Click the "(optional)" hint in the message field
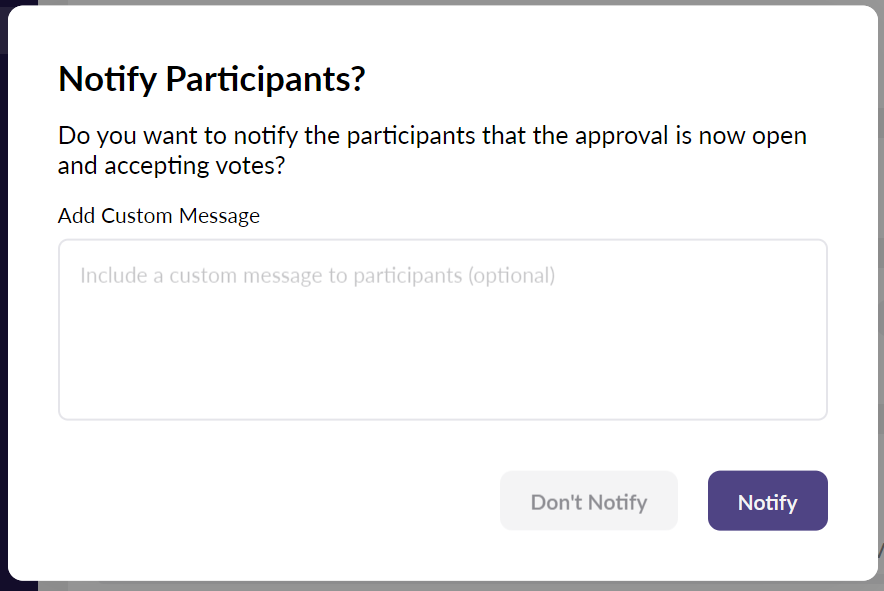The image size is (884, 591). (511, 275)
